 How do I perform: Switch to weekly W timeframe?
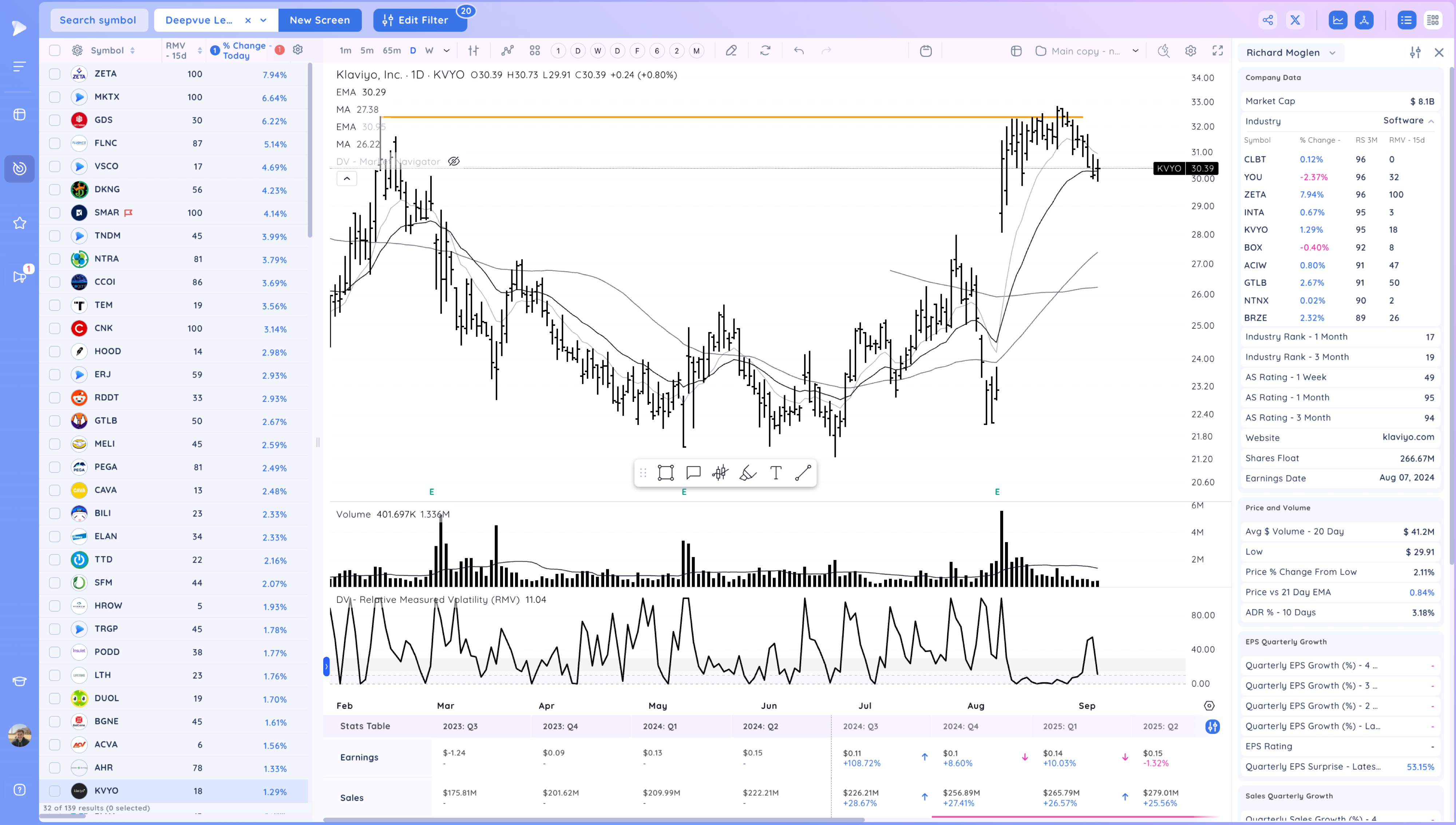pyautogui.click(x=429, y=51)
